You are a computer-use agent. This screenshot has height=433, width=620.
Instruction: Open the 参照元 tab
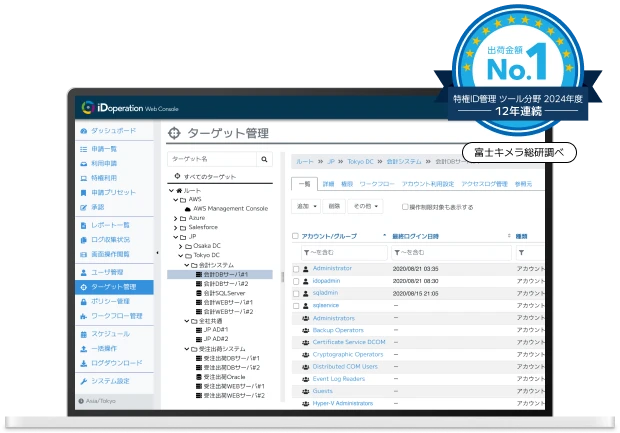(x=523, y=184)
